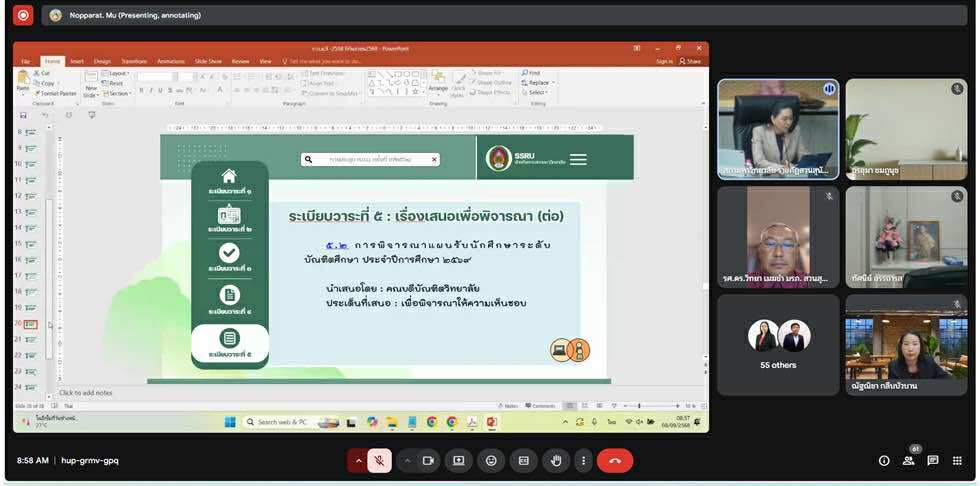Image resolution: width=980 pixels, height=486 pixels.
Task: Expand audio settings arrow beside microphone
Action: 357,461
